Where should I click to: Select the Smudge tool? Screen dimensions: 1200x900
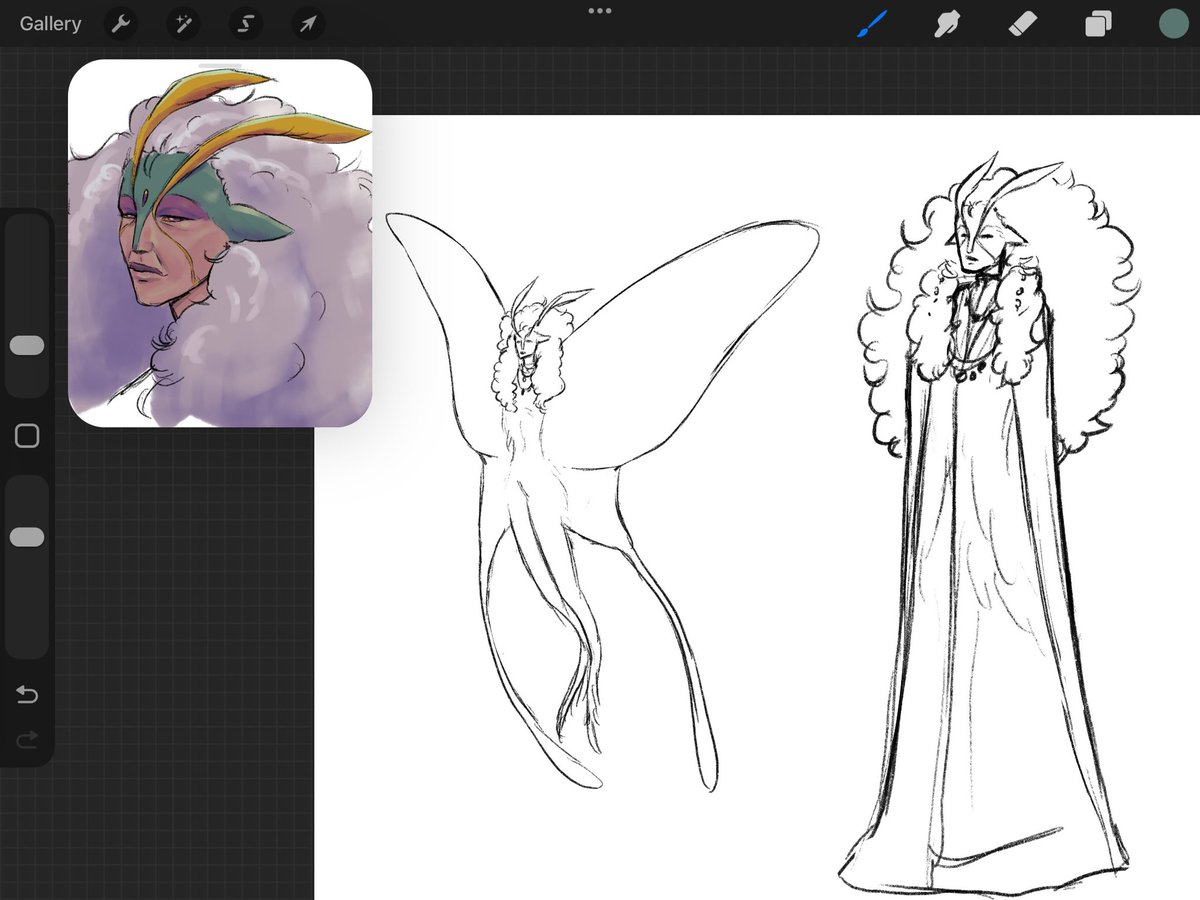[947, 24]
